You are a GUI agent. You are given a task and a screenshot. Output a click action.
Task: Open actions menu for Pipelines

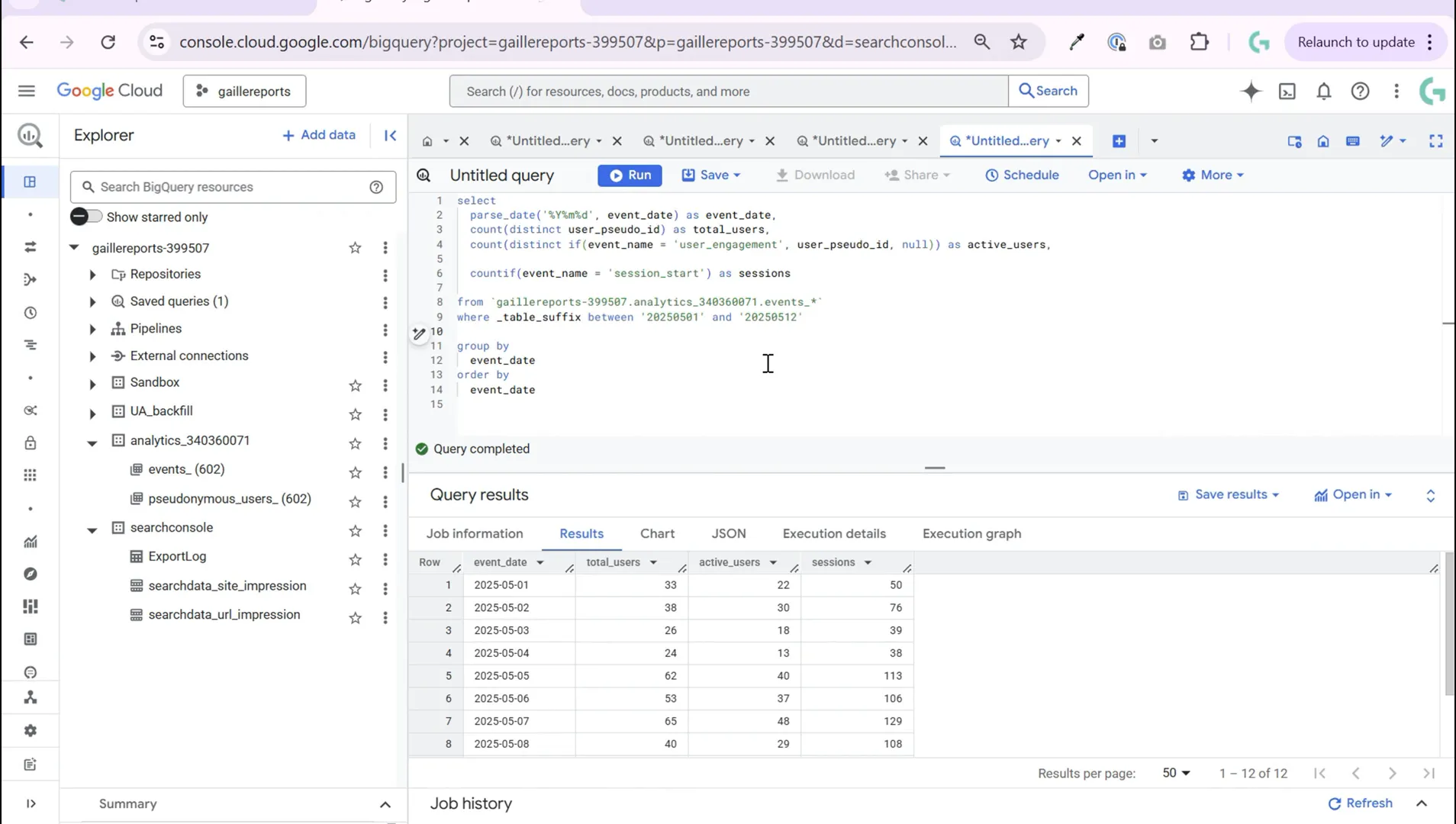tap(385, 330)
